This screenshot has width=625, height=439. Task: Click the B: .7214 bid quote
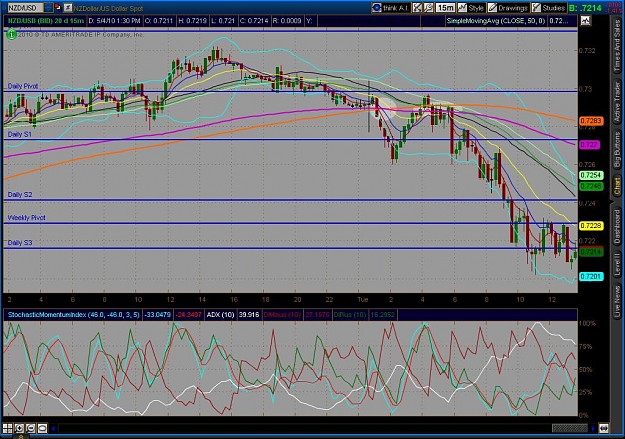[x=585, y=8]
